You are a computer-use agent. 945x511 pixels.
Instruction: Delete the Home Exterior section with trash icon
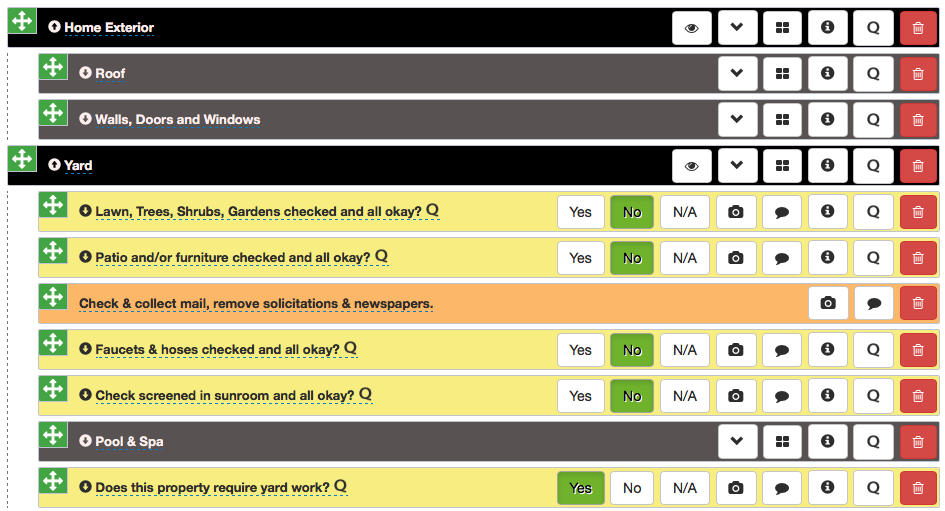tap(918, 28)
